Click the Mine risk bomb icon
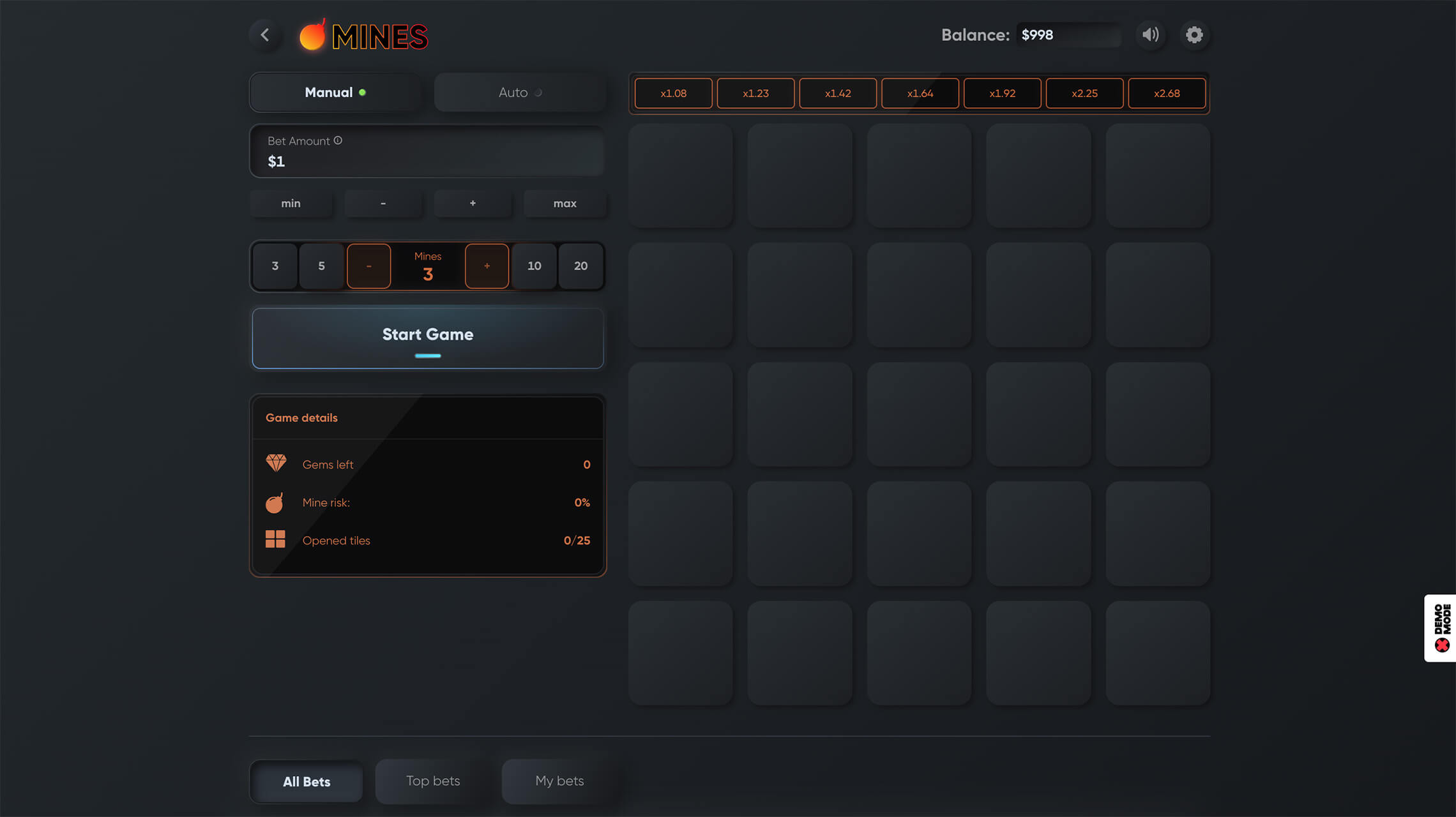1456x817 pixels. point(275,503)
